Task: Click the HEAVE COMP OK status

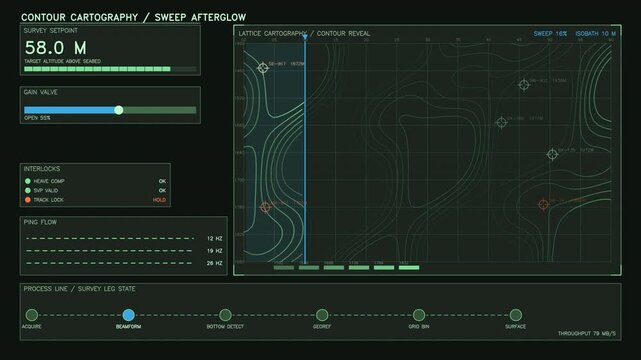Action: click(x=162, y=181)
